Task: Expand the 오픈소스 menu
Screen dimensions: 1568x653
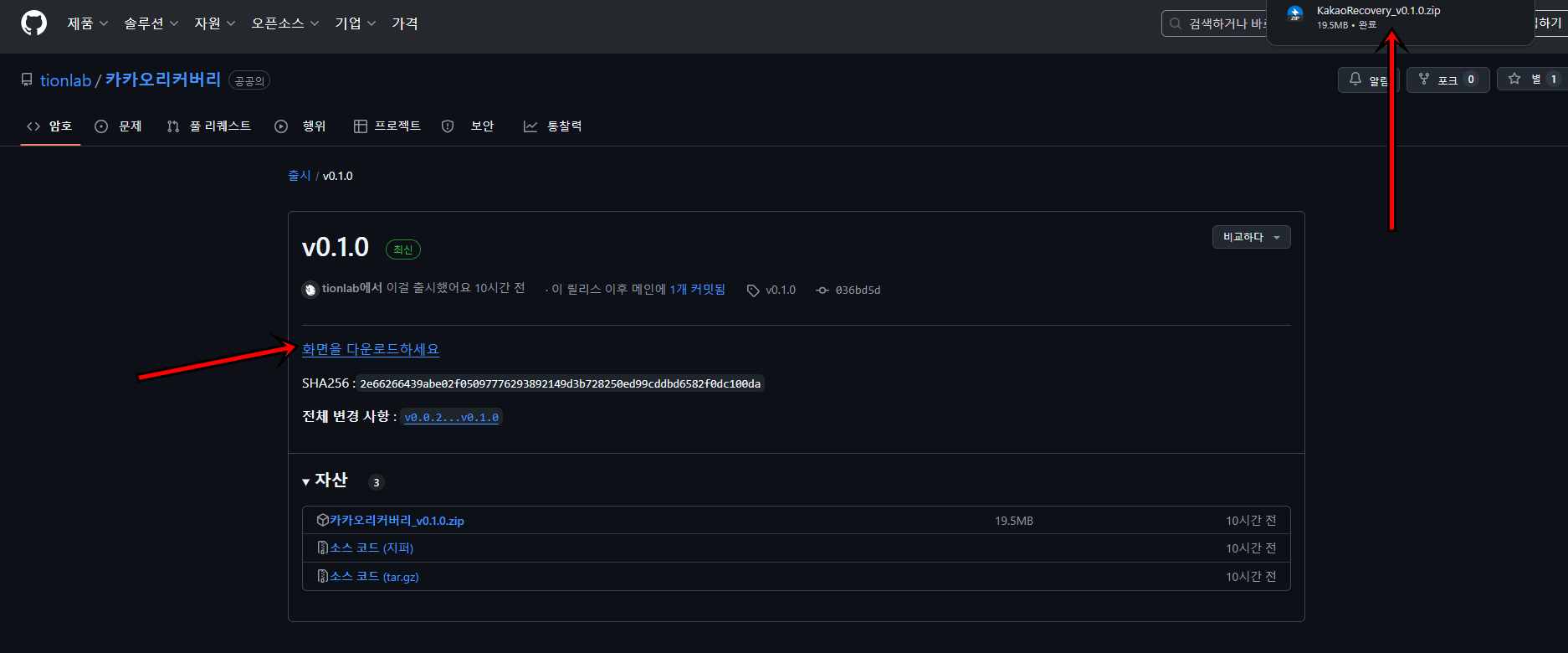Action: tap(284, 23)
